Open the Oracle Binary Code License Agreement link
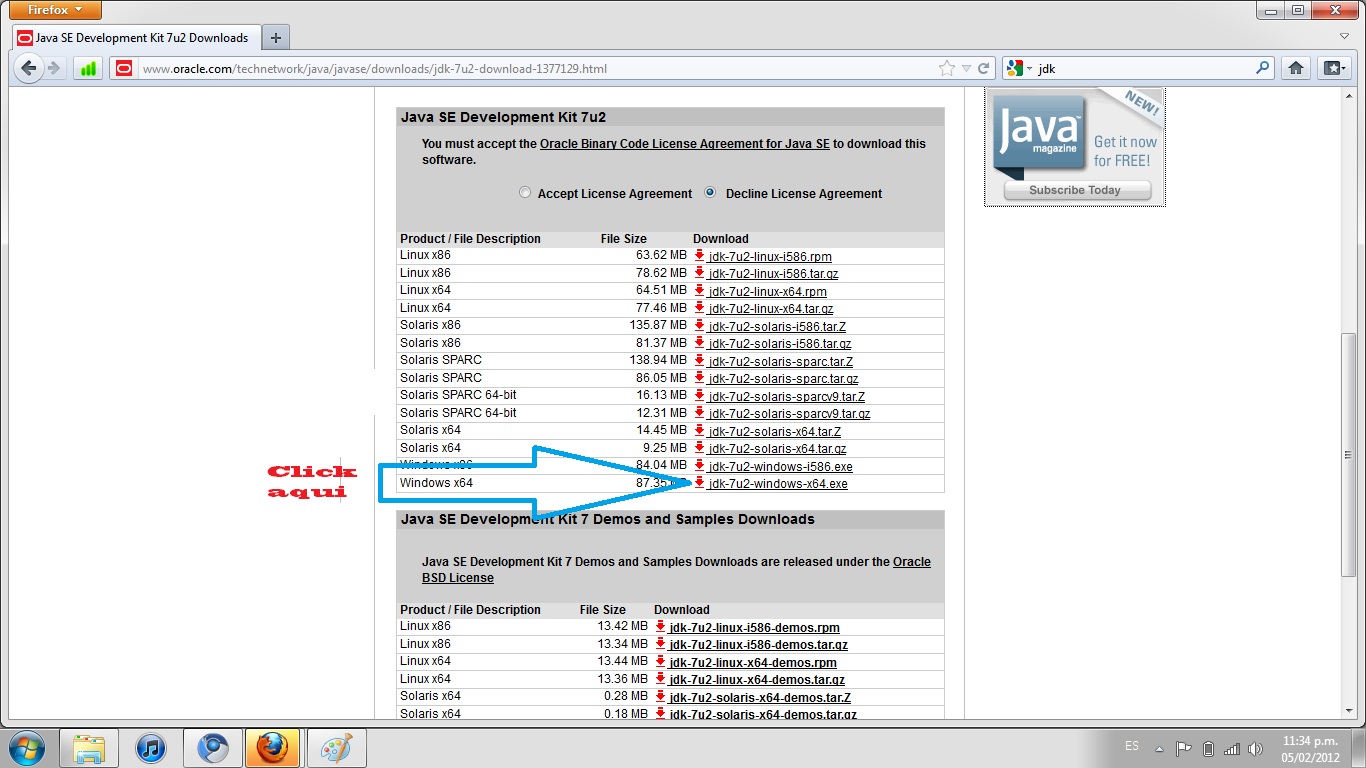This screenshot has width=1366, height=768. [685, 144]
